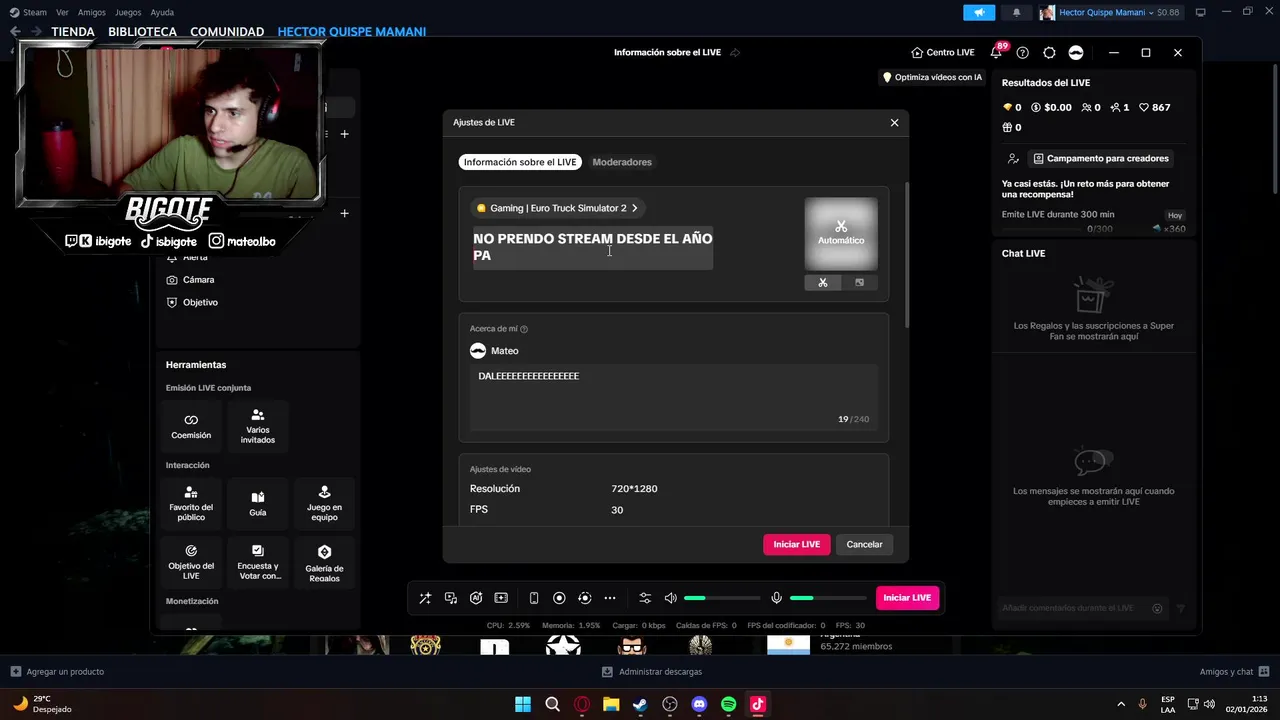Open Encuesta y Votar tool

[258, 563]
